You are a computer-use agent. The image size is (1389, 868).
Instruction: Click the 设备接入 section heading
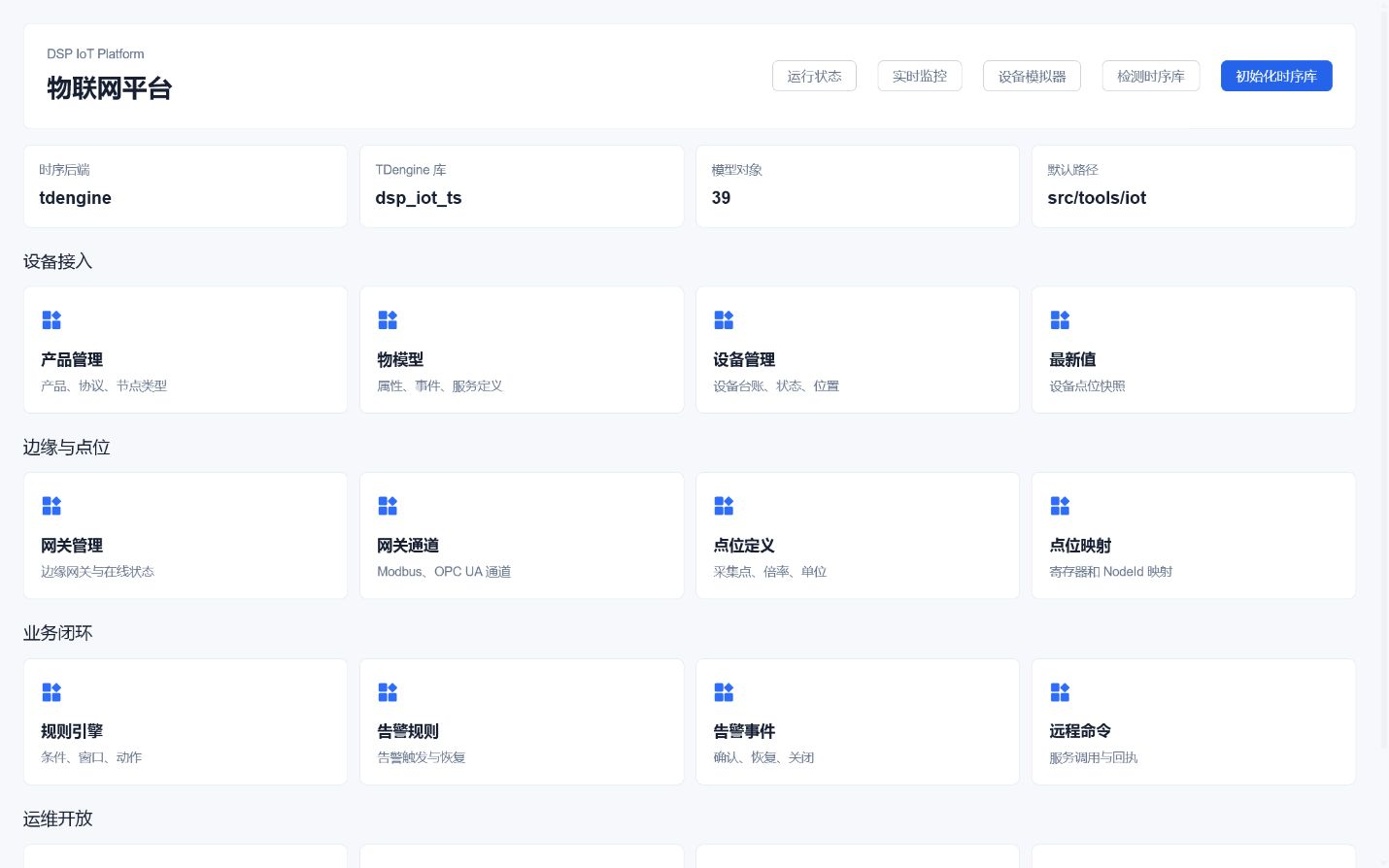tap(58, 261)
